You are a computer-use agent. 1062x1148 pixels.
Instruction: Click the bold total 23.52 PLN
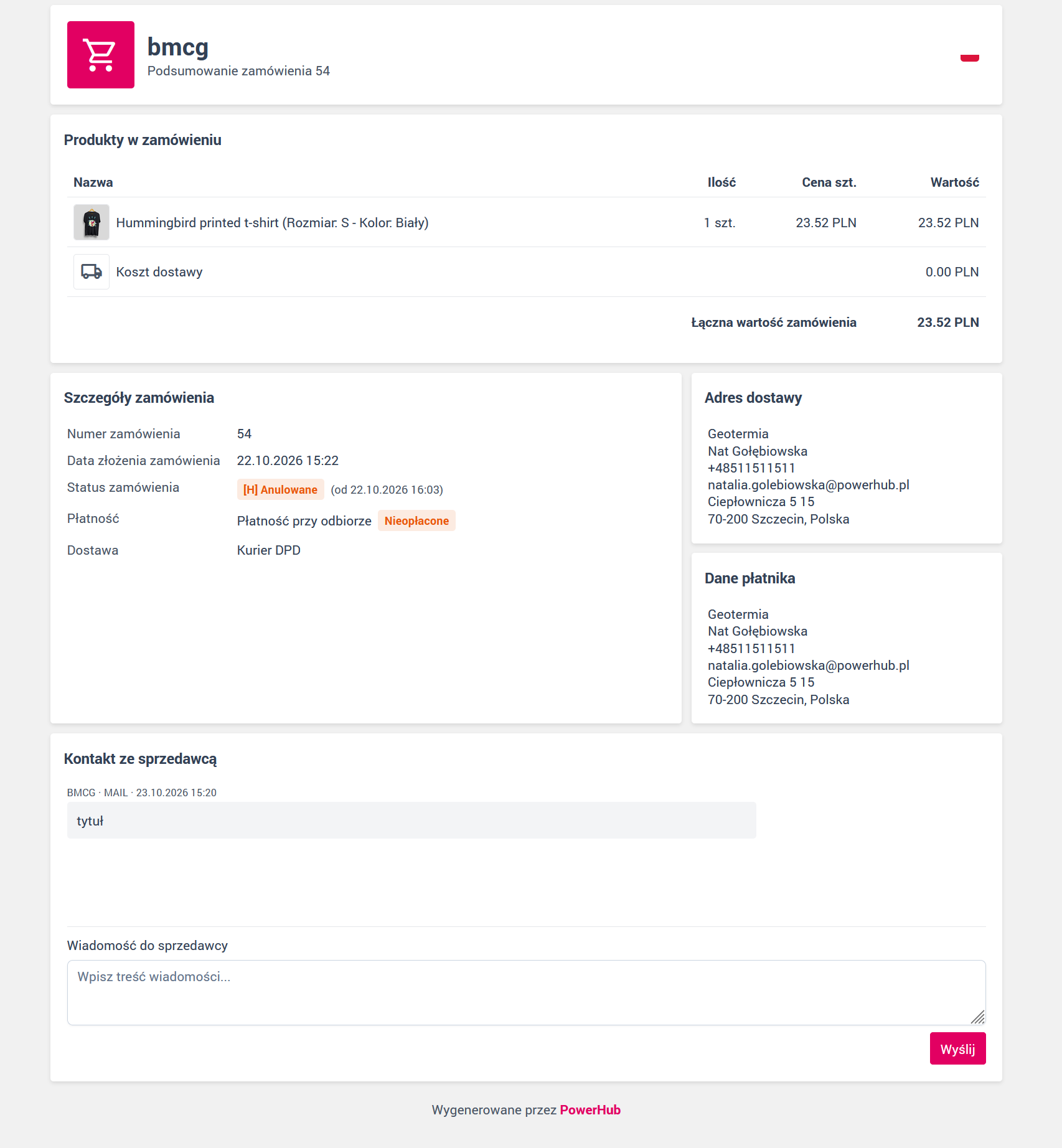coord(948,322)
